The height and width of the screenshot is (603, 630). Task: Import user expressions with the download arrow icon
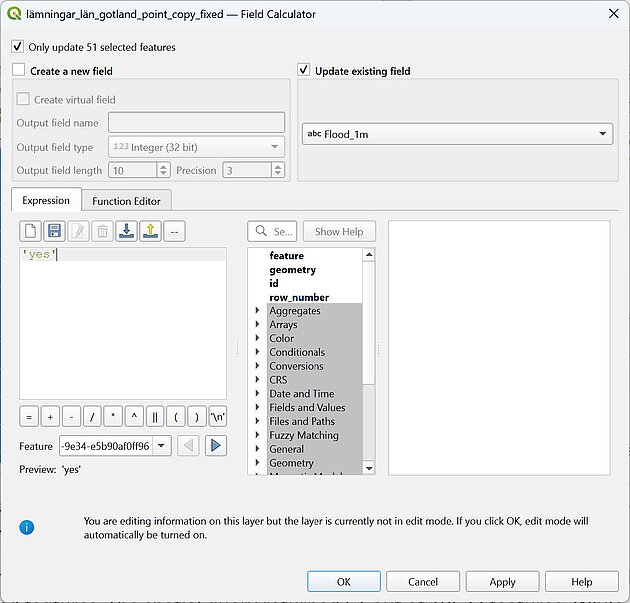126,231
